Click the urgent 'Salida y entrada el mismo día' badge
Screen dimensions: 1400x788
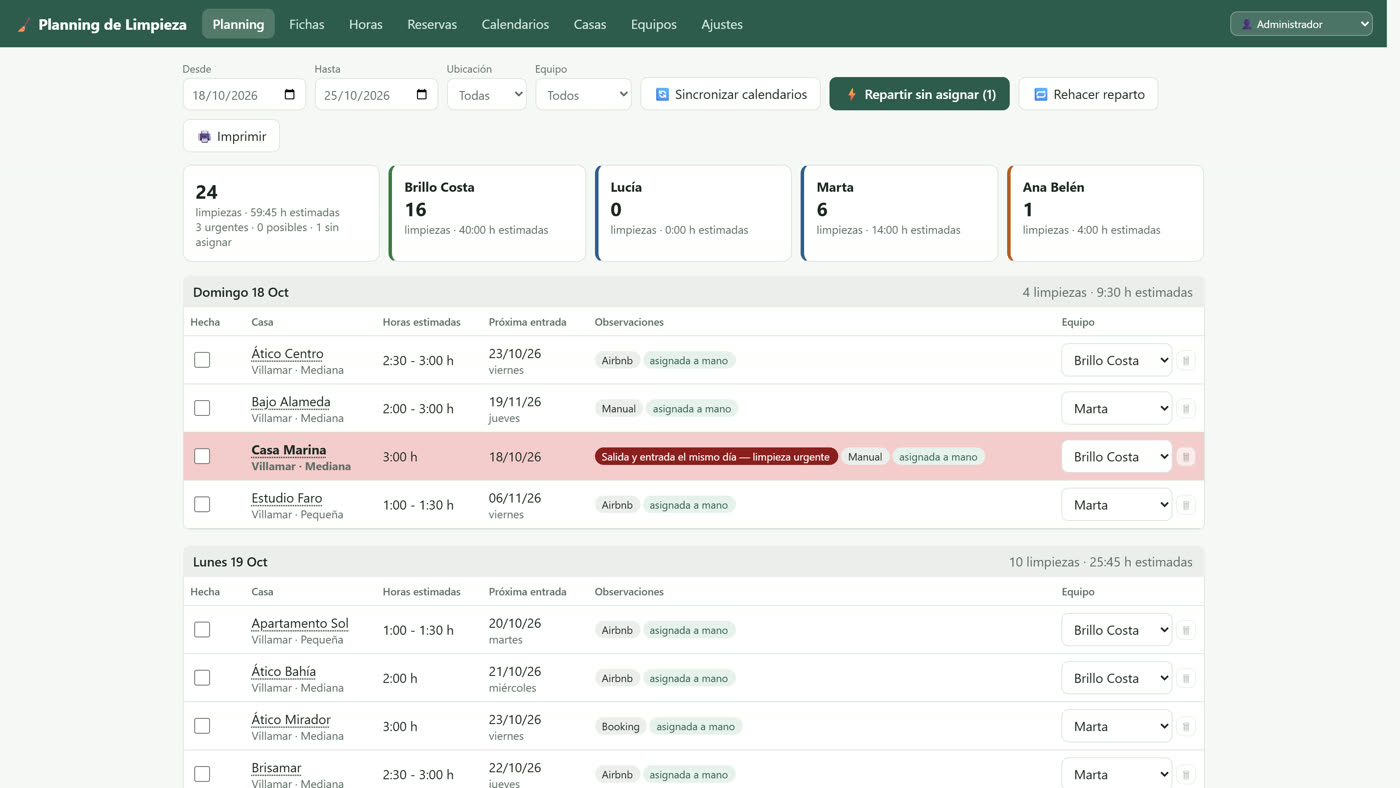(x=715, y=457)
